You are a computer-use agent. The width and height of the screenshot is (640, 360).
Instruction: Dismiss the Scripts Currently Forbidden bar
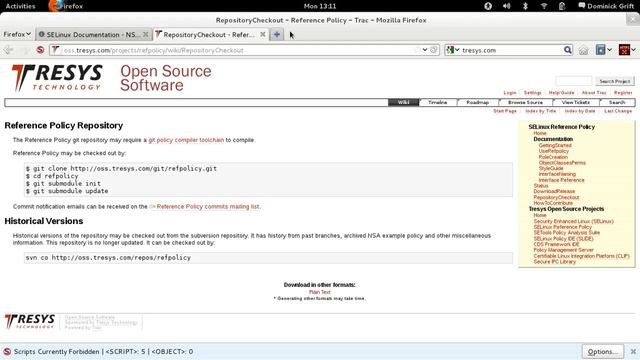click(x=633, y=351)
